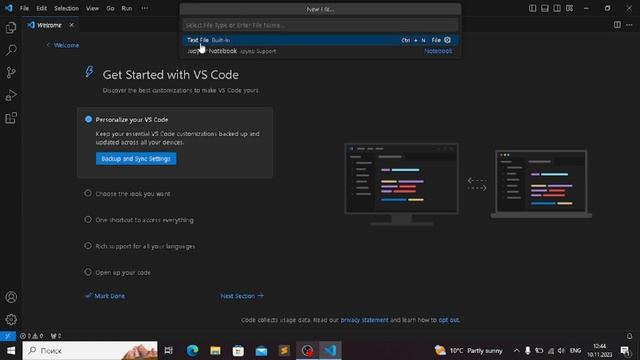Open the View menu
This screenshot has width=640, height=360.
click(x=92, y=8)
